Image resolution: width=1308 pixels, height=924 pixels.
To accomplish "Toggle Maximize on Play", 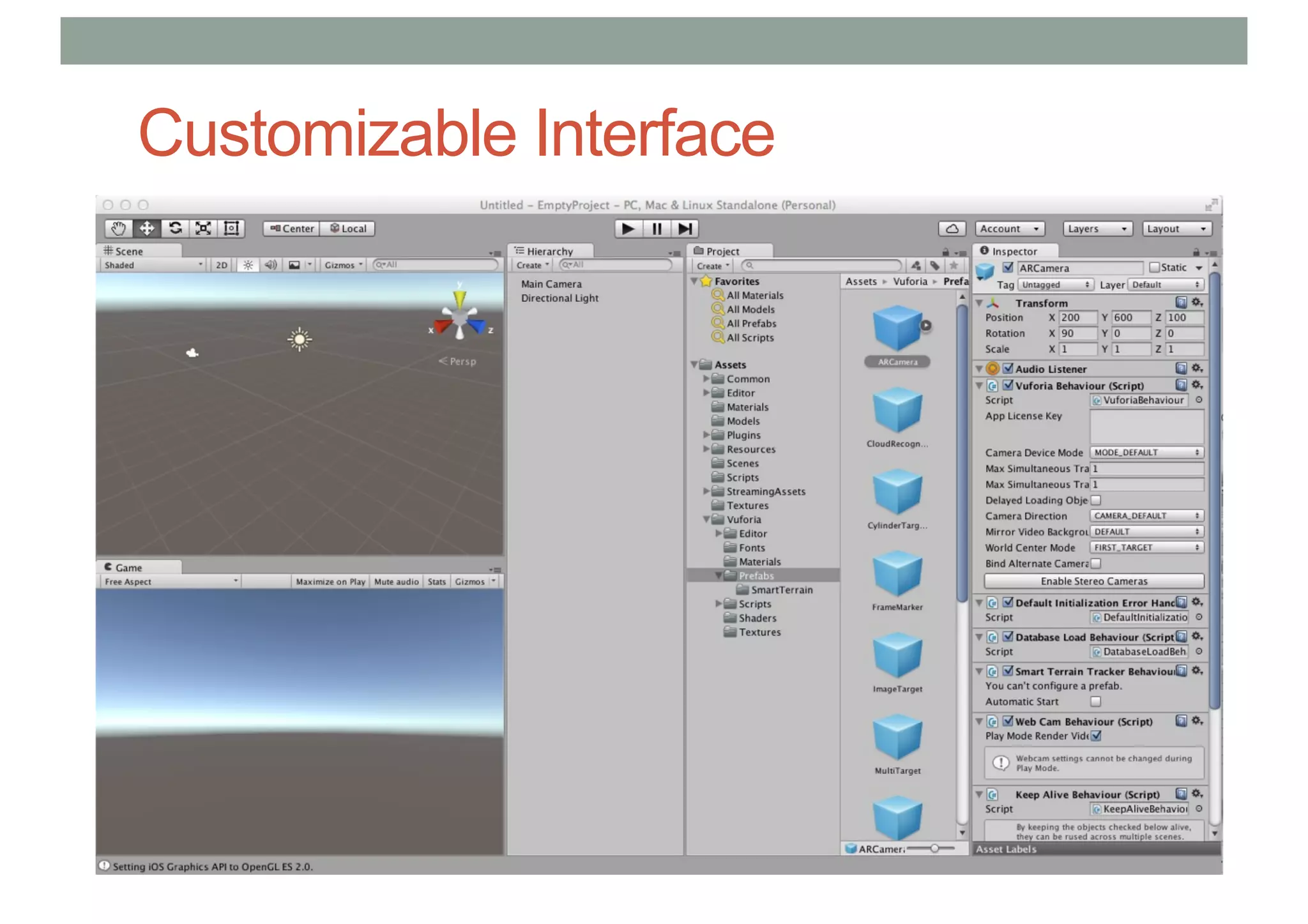I will [x=330, y=581].
